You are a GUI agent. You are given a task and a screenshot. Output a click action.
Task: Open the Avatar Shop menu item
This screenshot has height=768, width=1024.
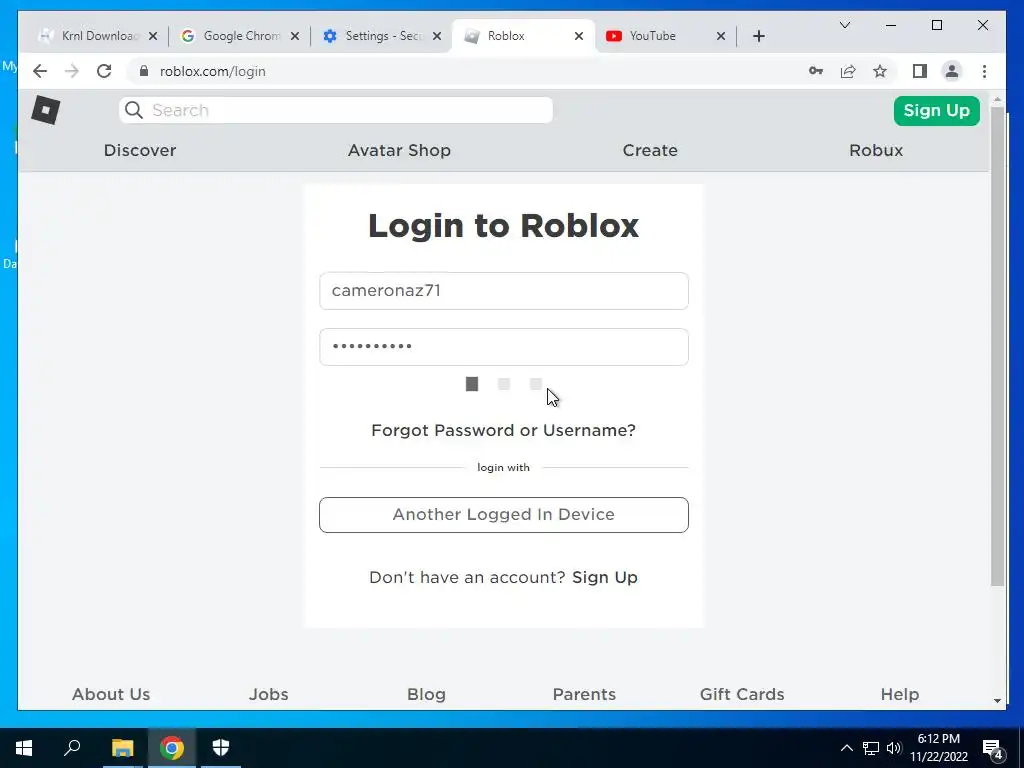pyautogui.click(x=399, y=150)
